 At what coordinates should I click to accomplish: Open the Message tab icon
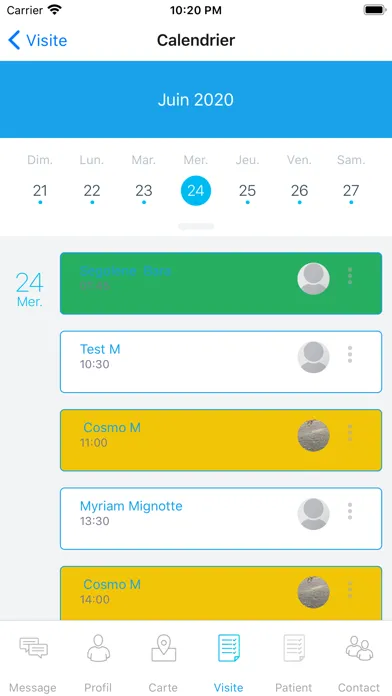33,648
